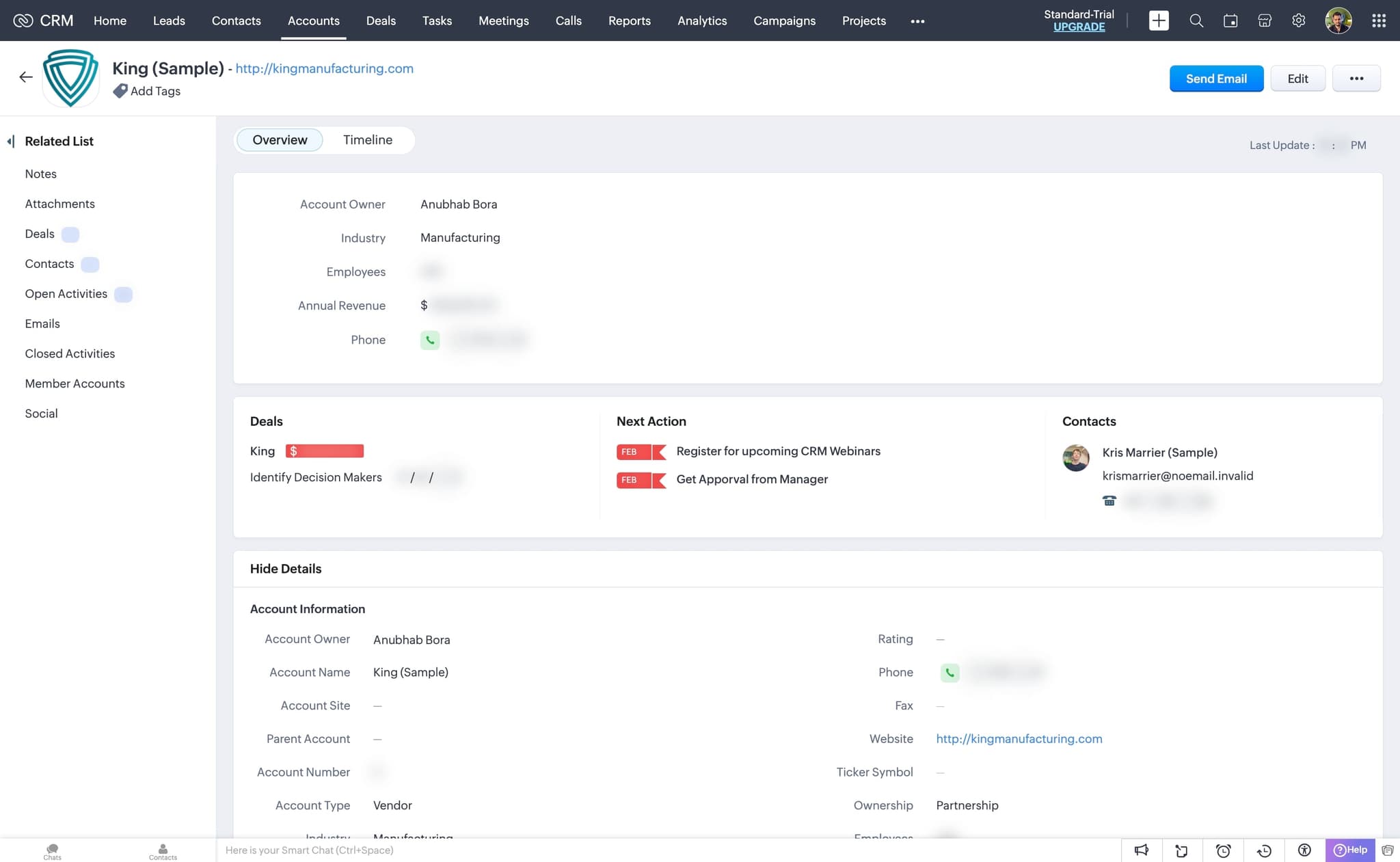Open the announcements megaphone icon
The width and height of the screenshot is (1400, 862).
tap(1142, 850)
